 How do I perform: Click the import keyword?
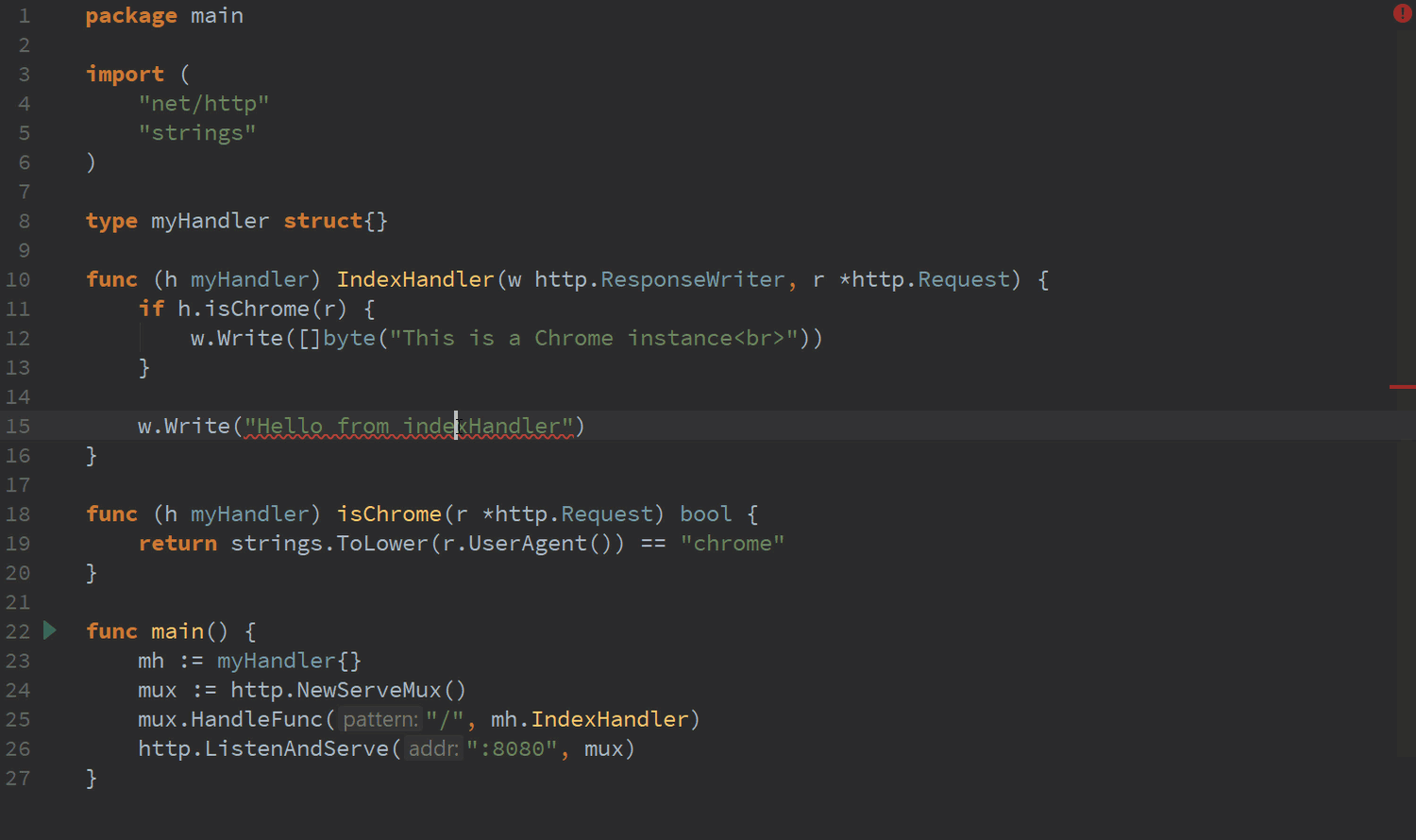(x=125, y=75)
